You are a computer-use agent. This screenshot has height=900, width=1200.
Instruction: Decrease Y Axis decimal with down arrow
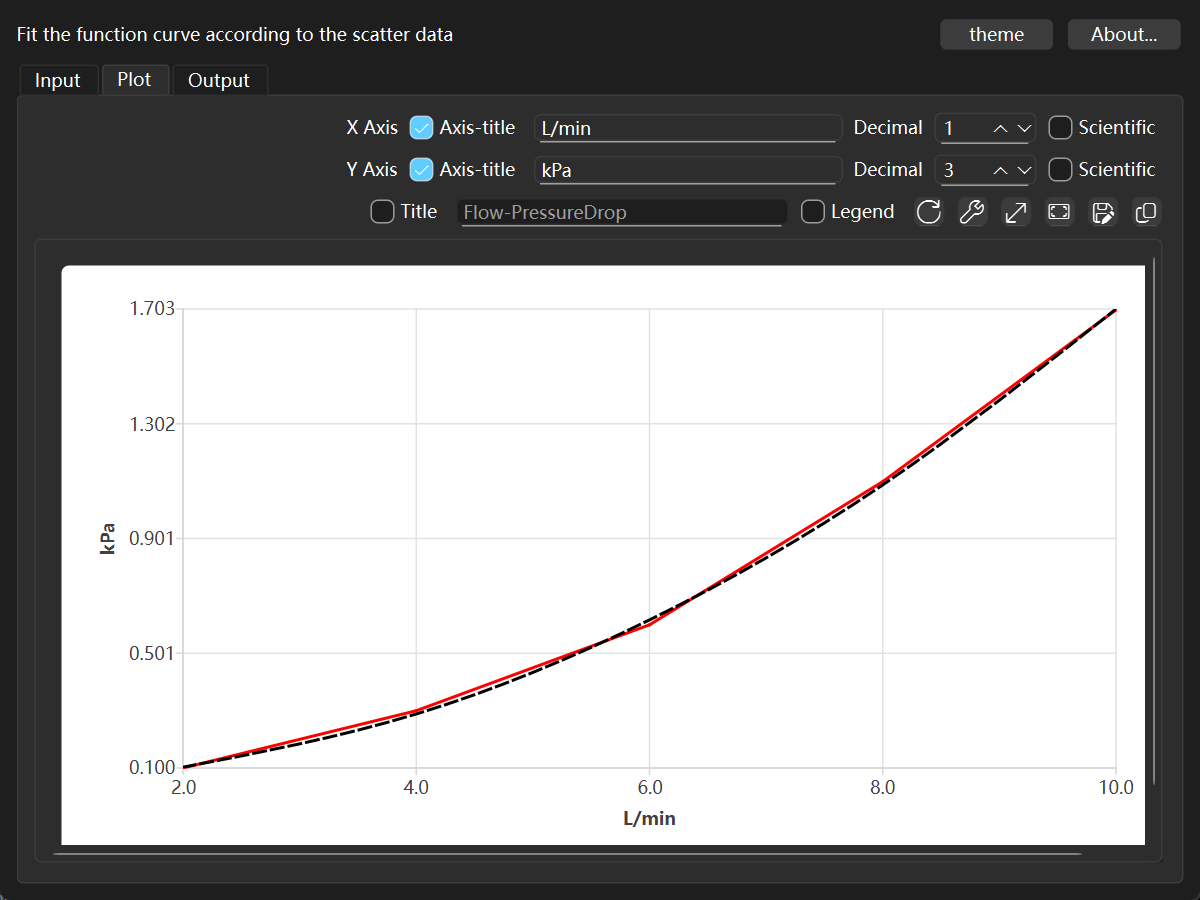[1023, 170]
